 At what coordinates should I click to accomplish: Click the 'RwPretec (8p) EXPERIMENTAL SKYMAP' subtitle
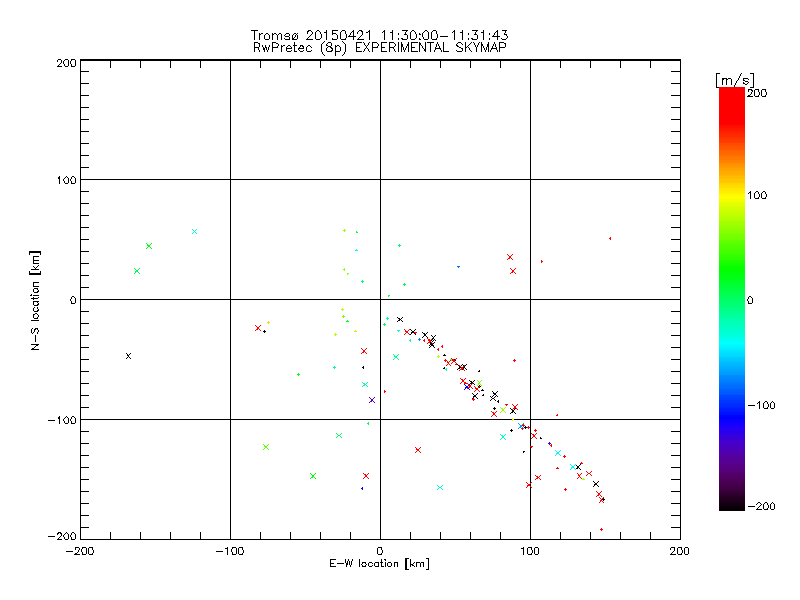tap(380, 47)
